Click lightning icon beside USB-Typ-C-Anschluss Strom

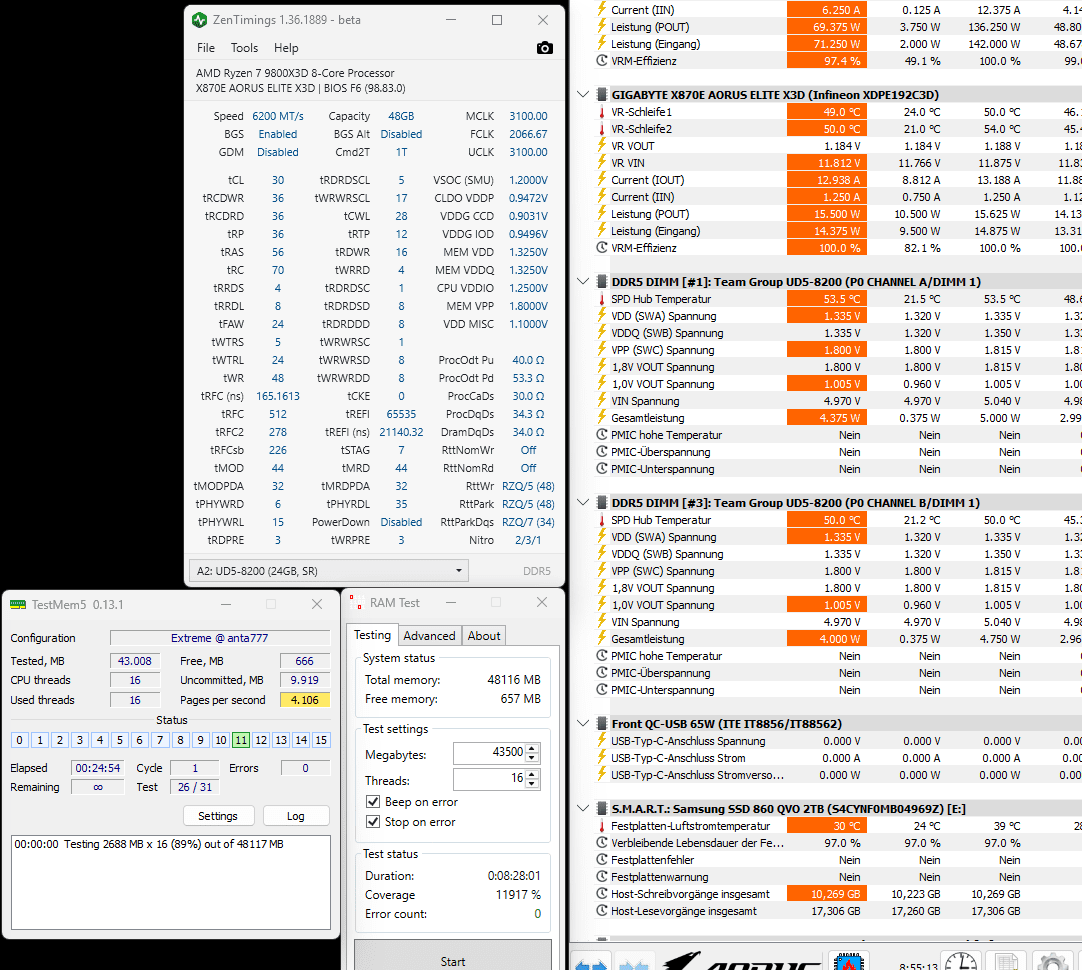point(602,758)
